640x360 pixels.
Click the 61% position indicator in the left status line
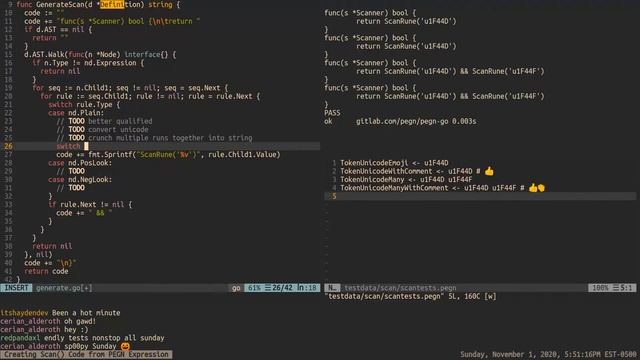click(x=254, y=288)
